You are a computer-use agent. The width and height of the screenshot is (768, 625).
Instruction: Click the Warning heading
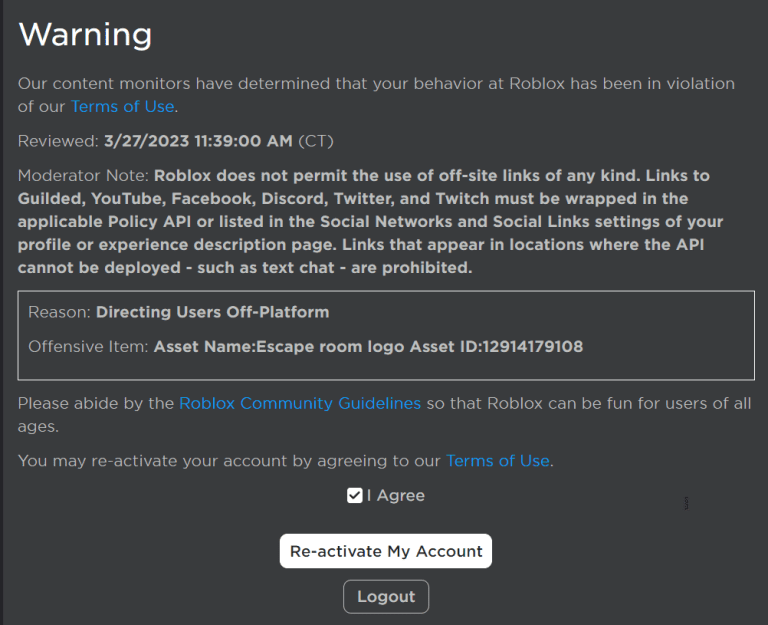(x=85, y=35)
